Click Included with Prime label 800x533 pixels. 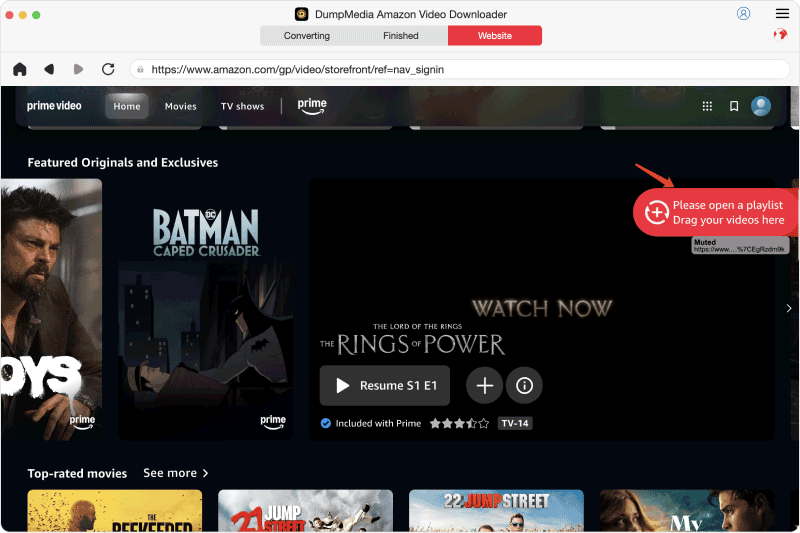click(x=378, y=423)
